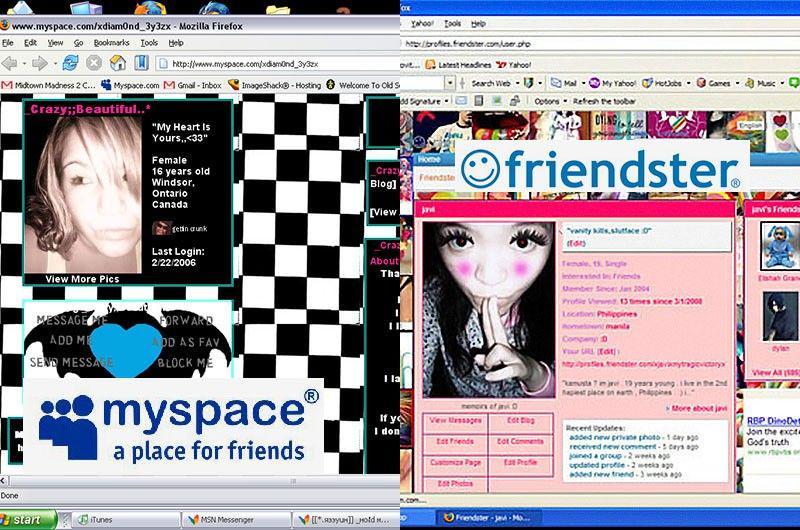Image resolution: width=800 pixels, height=530 pixels.
Task: Open Help menu in the Friendster window
Action: [478, 23]
